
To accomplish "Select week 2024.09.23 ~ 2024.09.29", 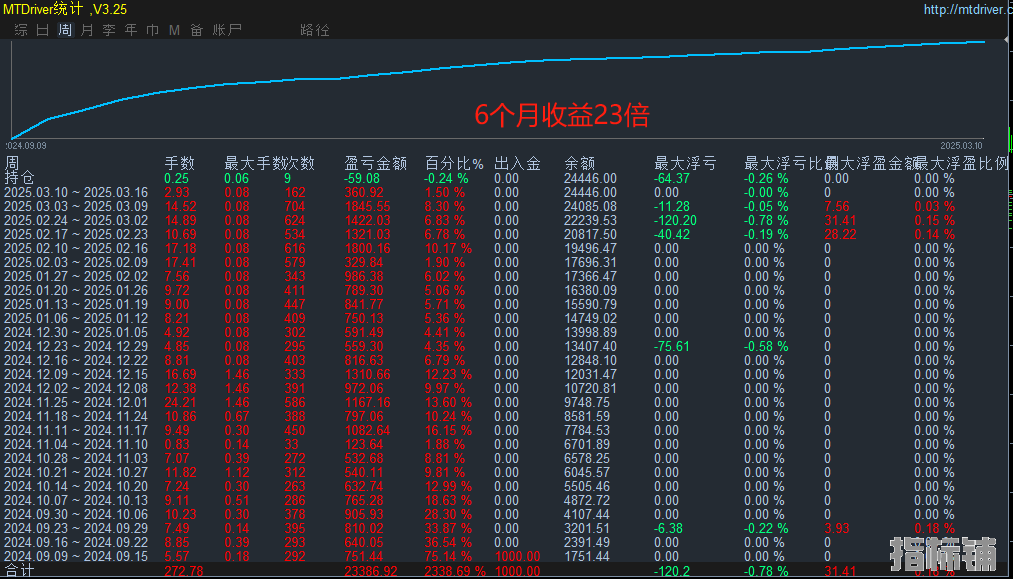I will (x=76, y=529).
